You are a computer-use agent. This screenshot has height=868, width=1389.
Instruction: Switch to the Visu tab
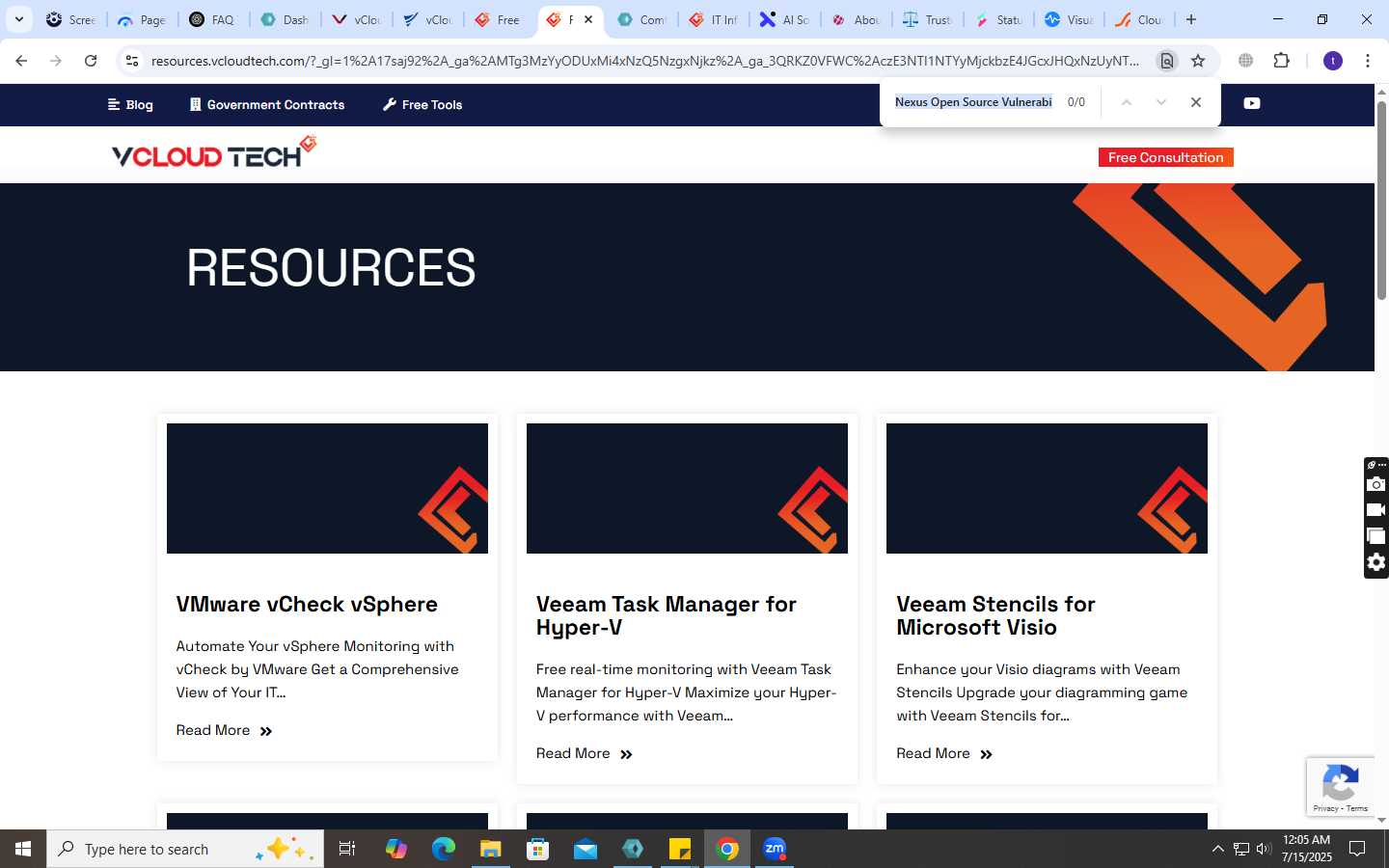click(1071, 19)
